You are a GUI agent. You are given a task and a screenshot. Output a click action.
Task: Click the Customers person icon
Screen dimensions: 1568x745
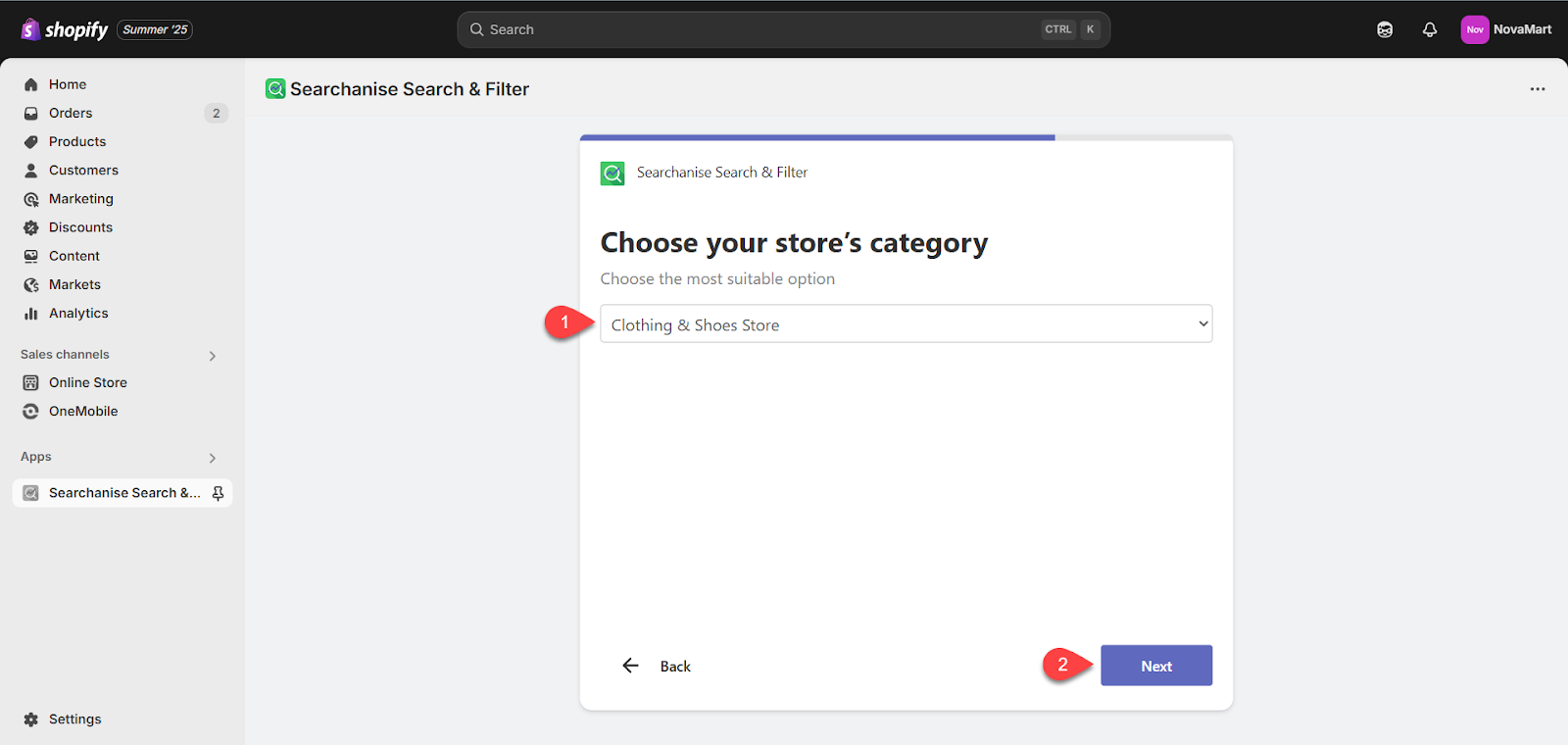coord(31,170)
